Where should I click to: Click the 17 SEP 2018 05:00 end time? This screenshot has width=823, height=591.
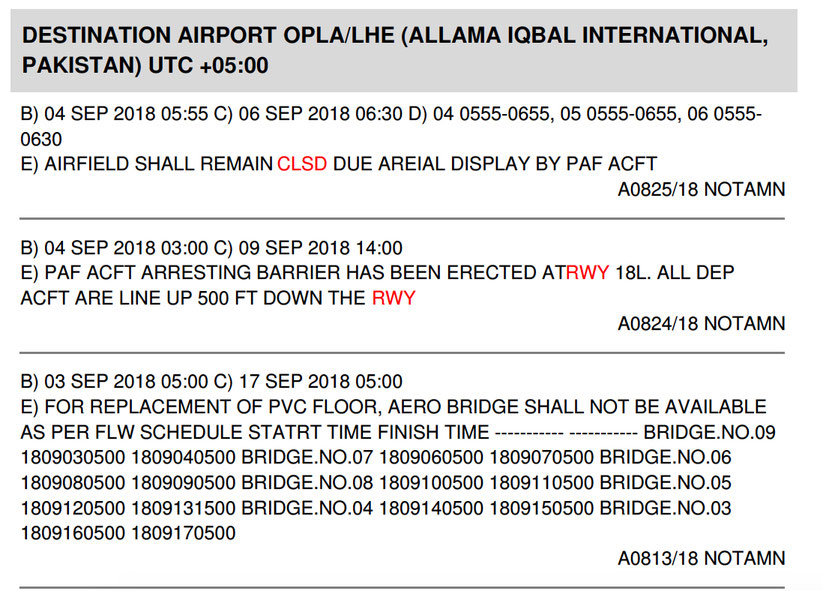tap(320, 382)
